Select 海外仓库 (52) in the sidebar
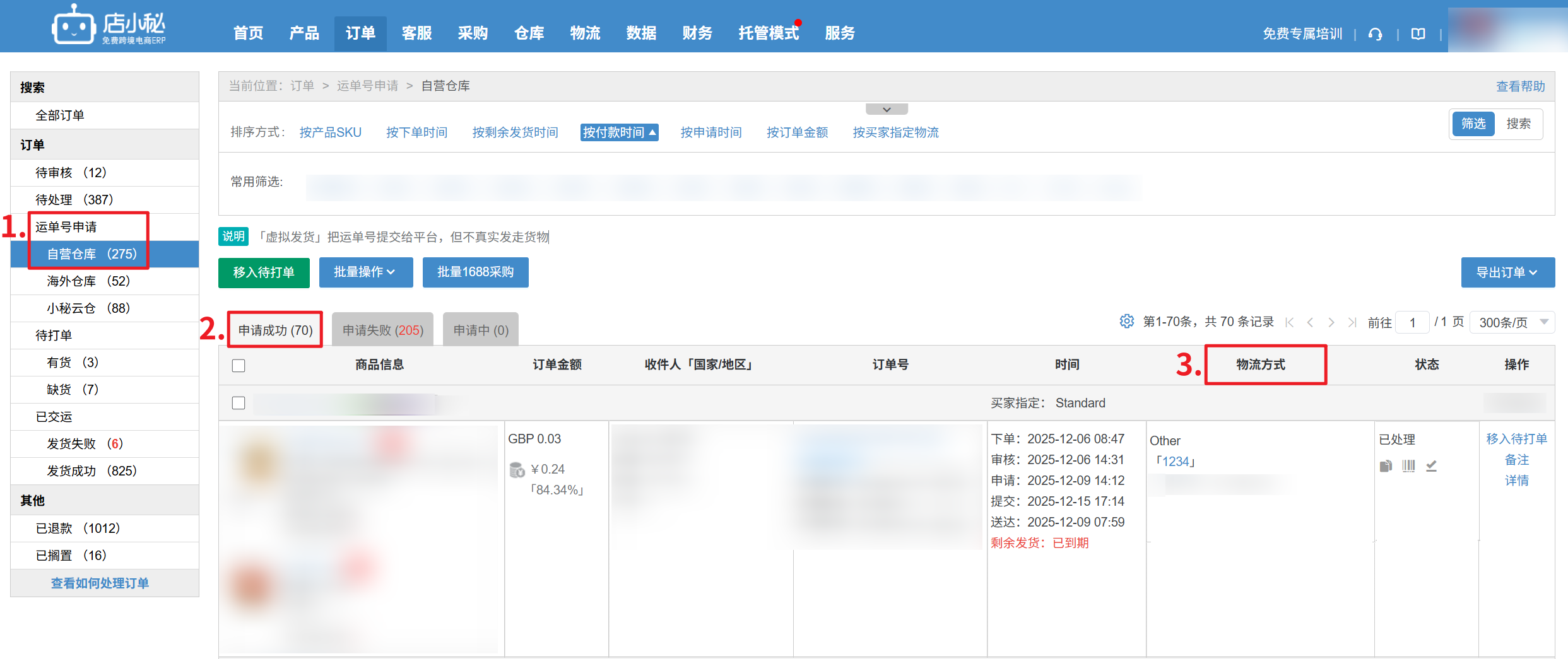The height and width of the screenshot is (659, 1568). point(88,281)
